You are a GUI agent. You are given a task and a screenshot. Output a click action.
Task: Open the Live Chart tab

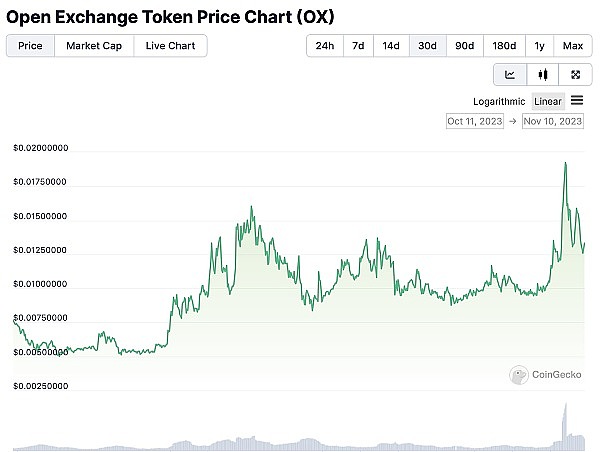[x=170, y=46]
